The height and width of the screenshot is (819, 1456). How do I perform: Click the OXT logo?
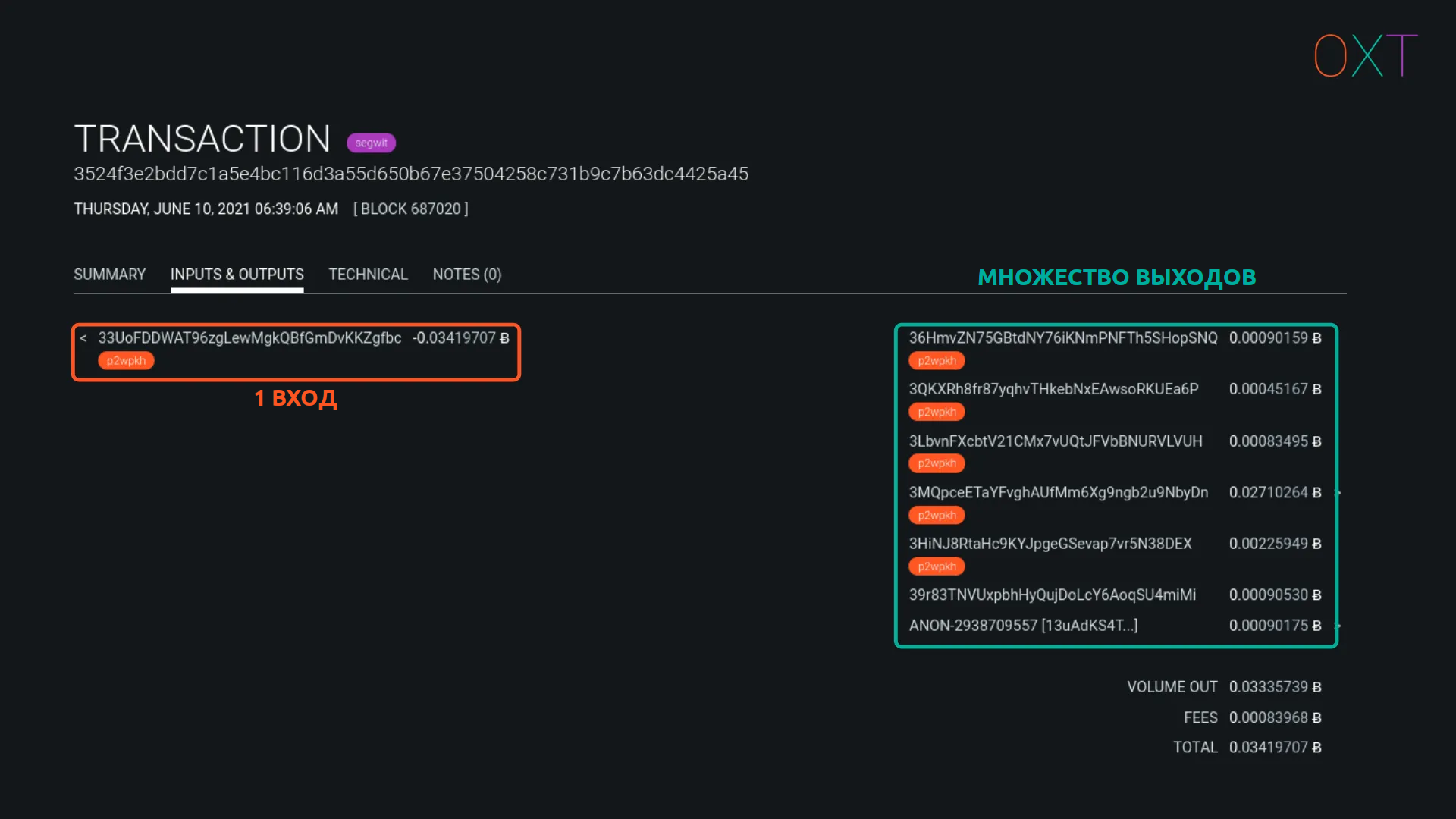pyautogui.click(x=1365, y=55)
